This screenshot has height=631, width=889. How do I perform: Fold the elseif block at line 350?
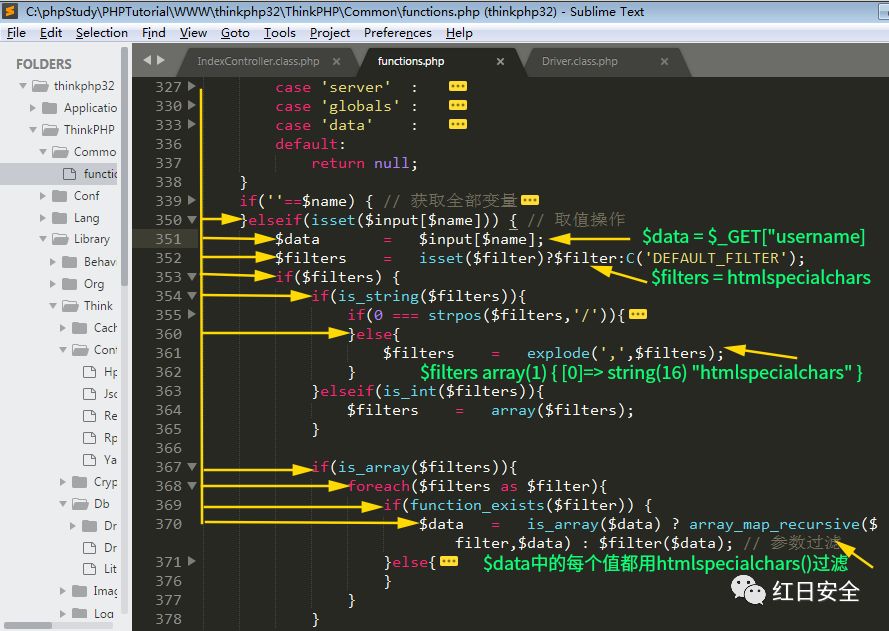[192, 219]
